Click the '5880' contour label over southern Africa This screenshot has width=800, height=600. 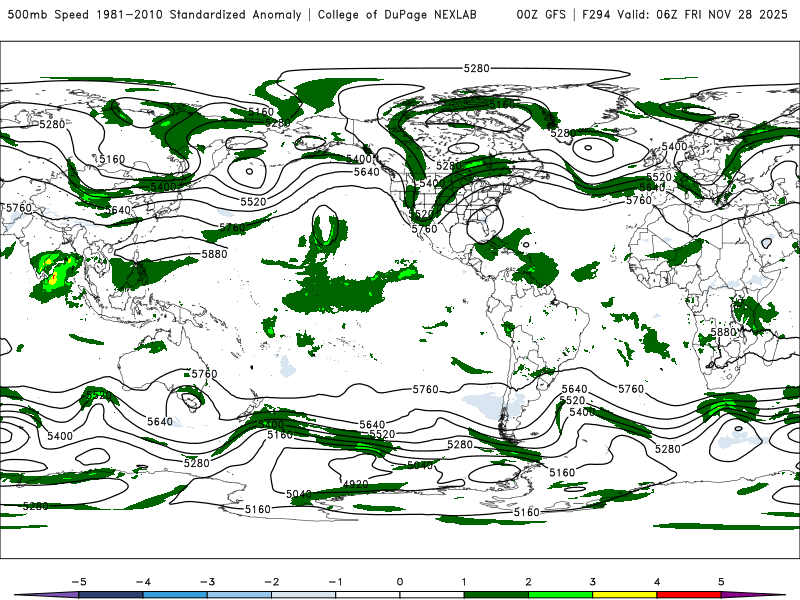[x=723, y=332]
